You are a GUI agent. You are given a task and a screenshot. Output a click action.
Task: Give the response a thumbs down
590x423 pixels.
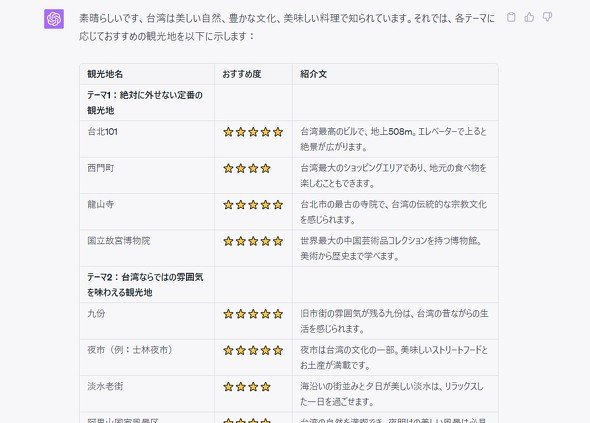547,17
